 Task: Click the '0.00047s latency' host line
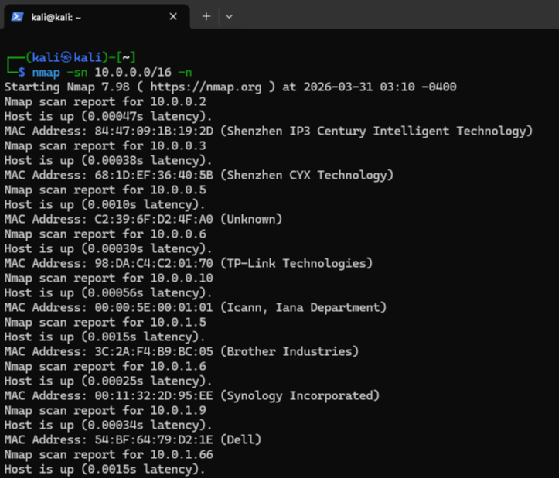[x=108, y=117]
